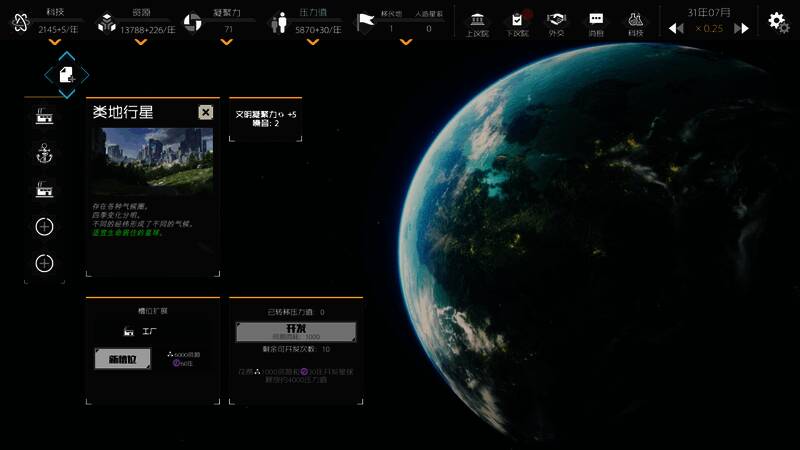Click the atom icon for 科技

(x=19, y=23)
